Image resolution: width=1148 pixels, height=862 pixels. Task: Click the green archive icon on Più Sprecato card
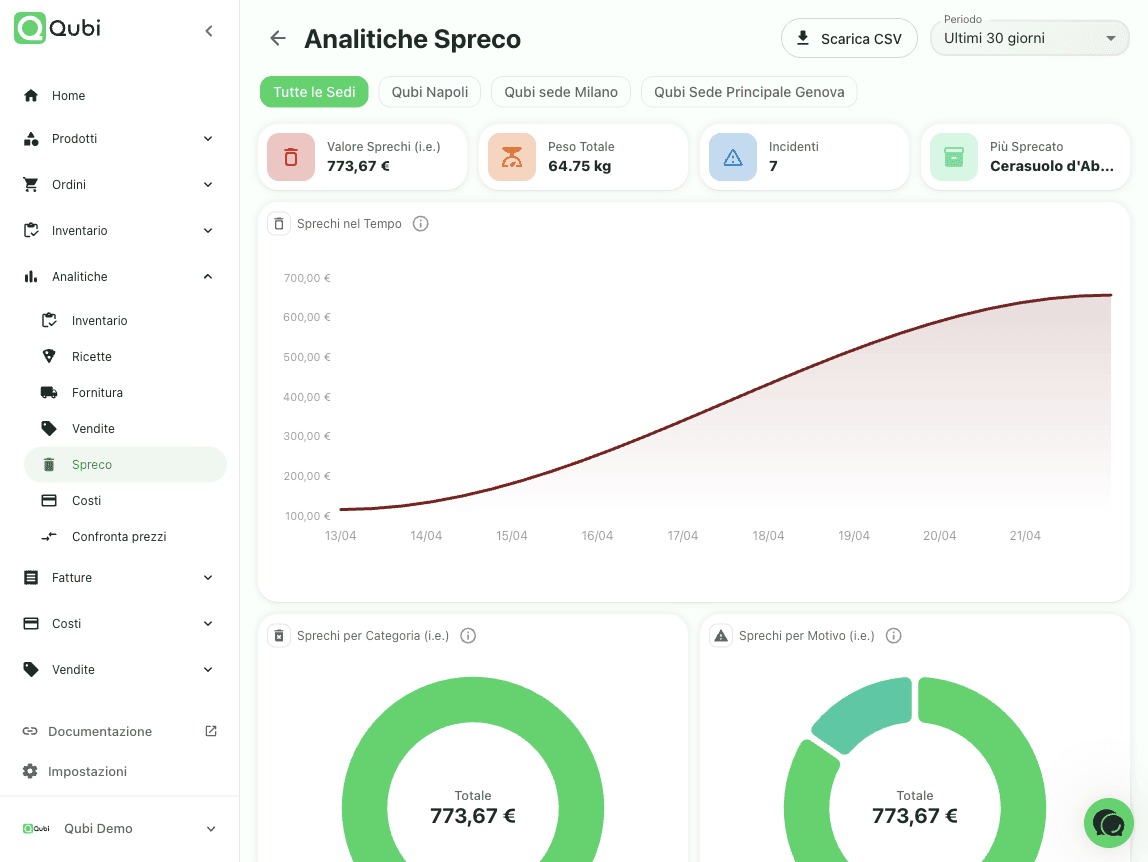[954, 157]
